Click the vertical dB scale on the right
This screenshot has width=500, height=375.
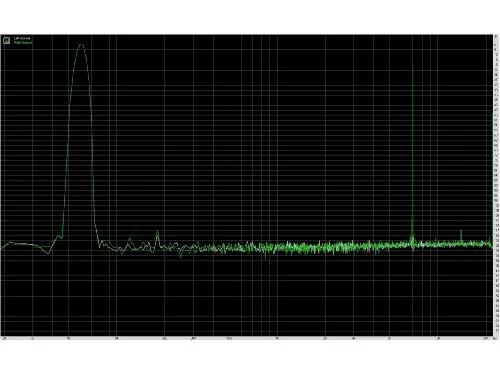pos(497,185)
